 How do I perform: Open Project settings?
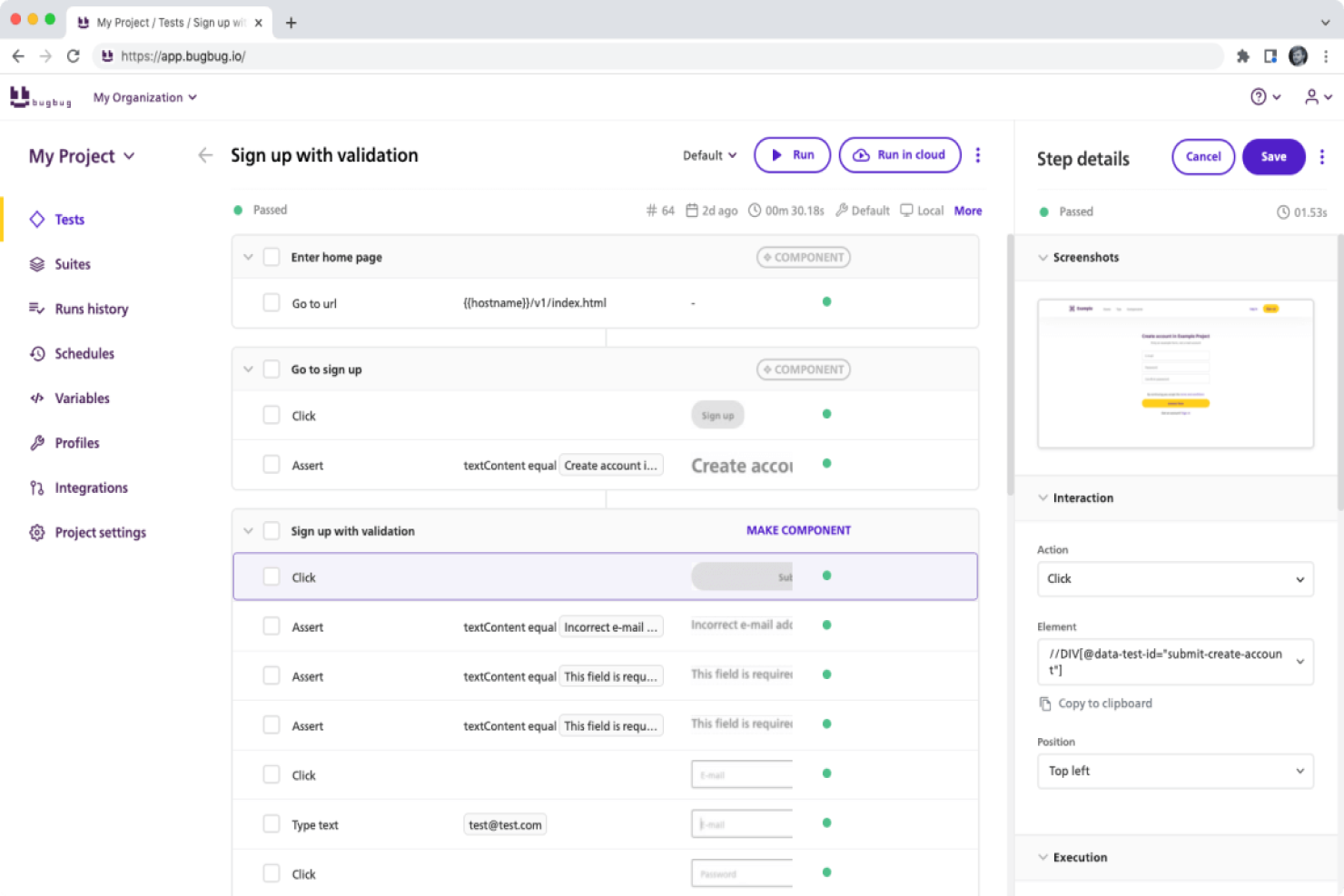[100, 532]
